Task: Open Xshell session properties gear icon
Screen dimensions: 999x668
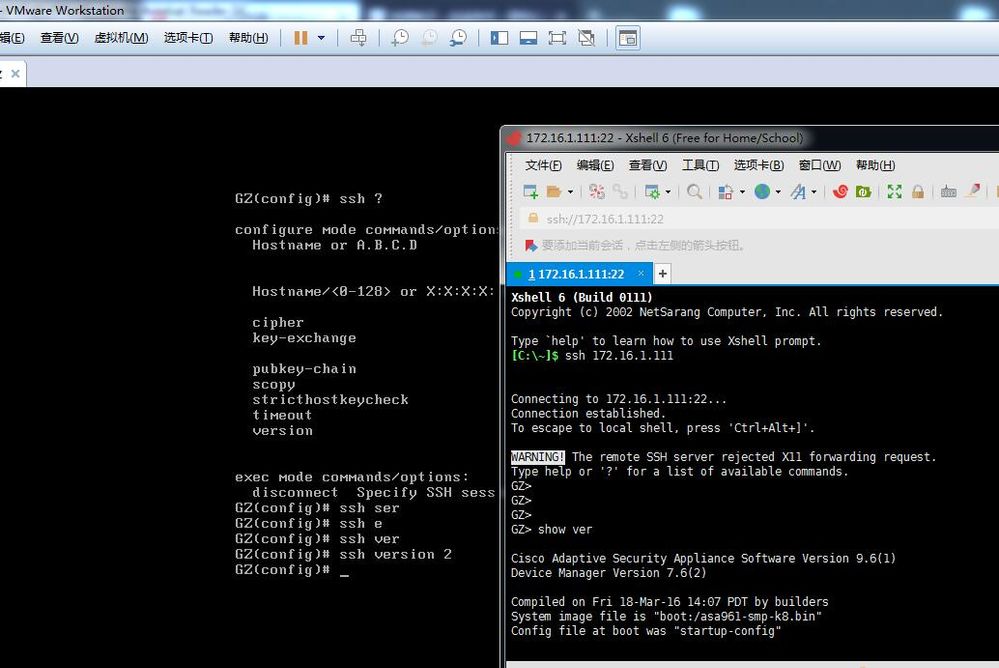Action: [x=652, y=192]
